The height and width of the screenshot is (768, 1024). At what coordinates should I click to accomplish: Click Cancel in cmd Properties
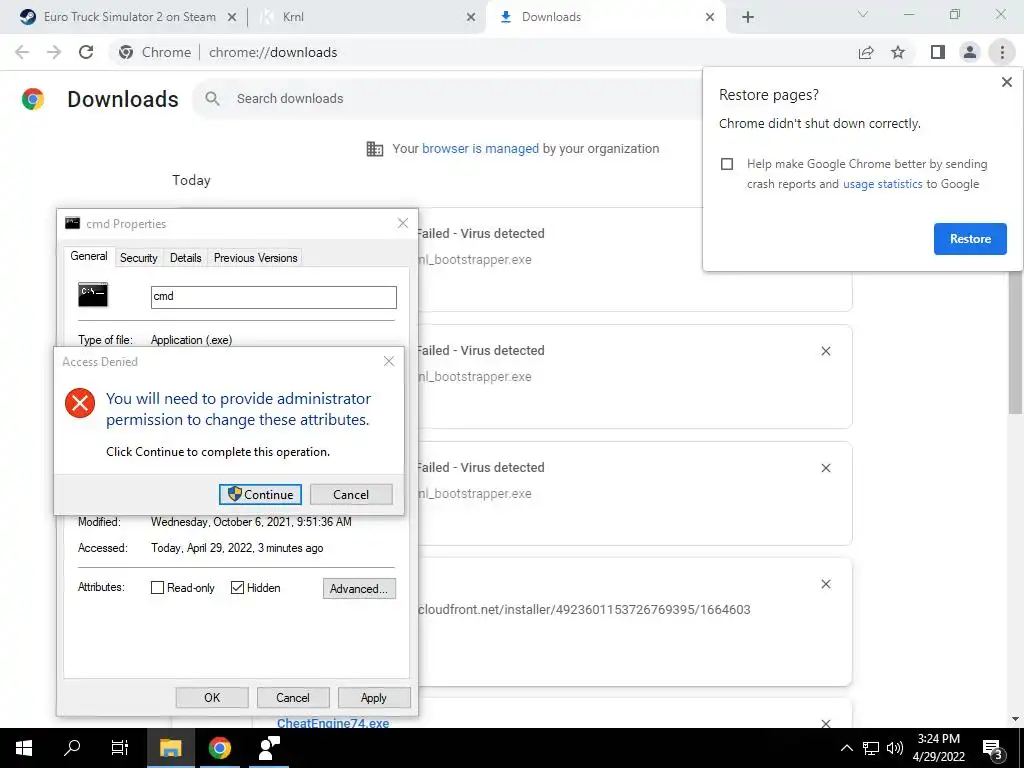pos(293,697)
